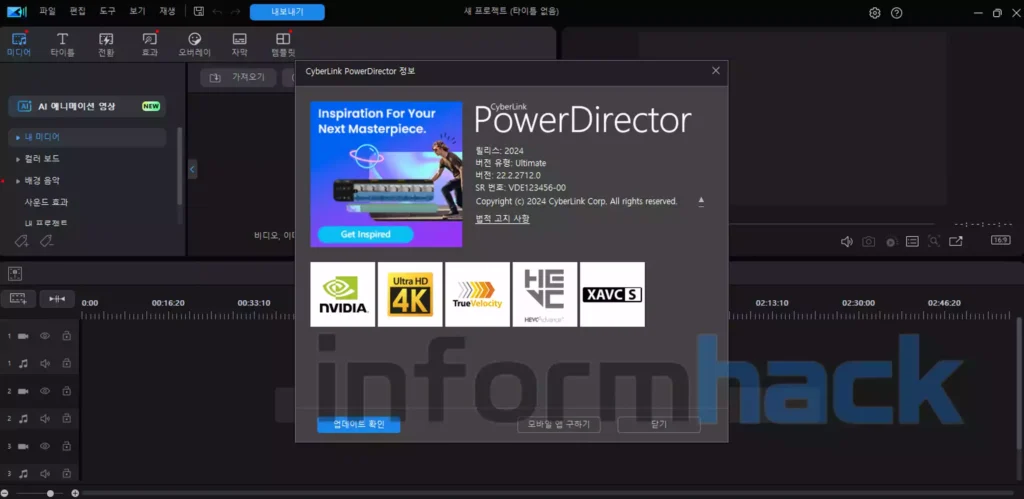Open the 도구 menu
The image size is (1024, 499).
[108, 12]
